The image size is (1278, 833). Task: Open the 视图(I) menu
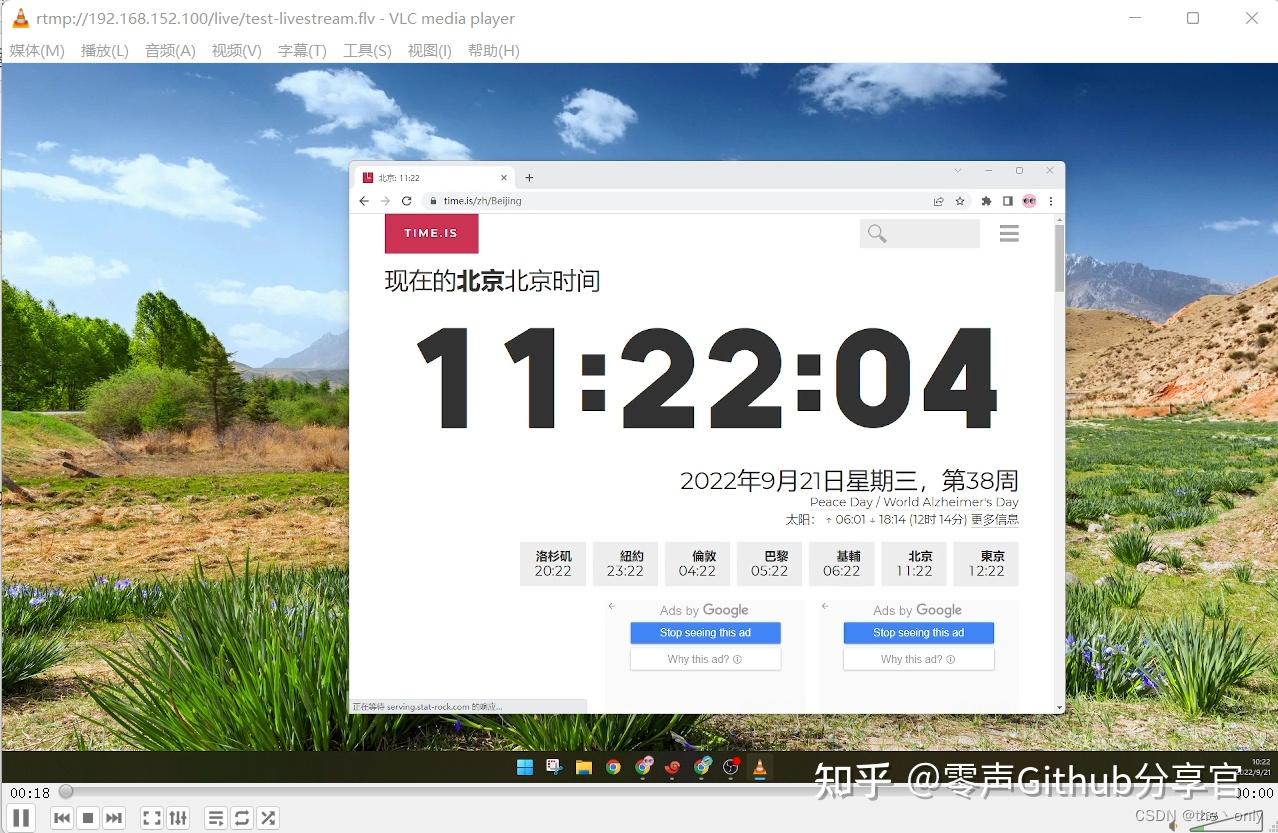coord(429,51)
